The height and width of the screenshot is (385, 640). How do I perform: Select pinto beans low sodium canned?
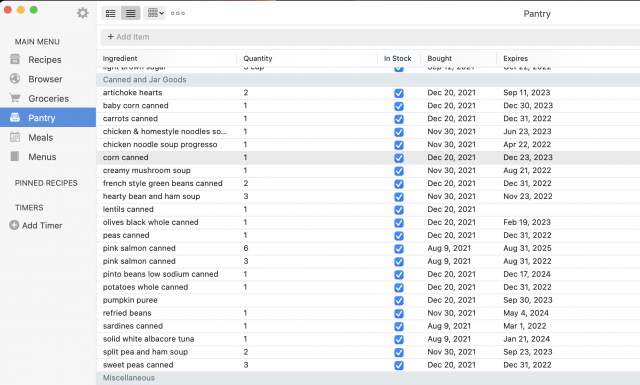click(160, 274)
